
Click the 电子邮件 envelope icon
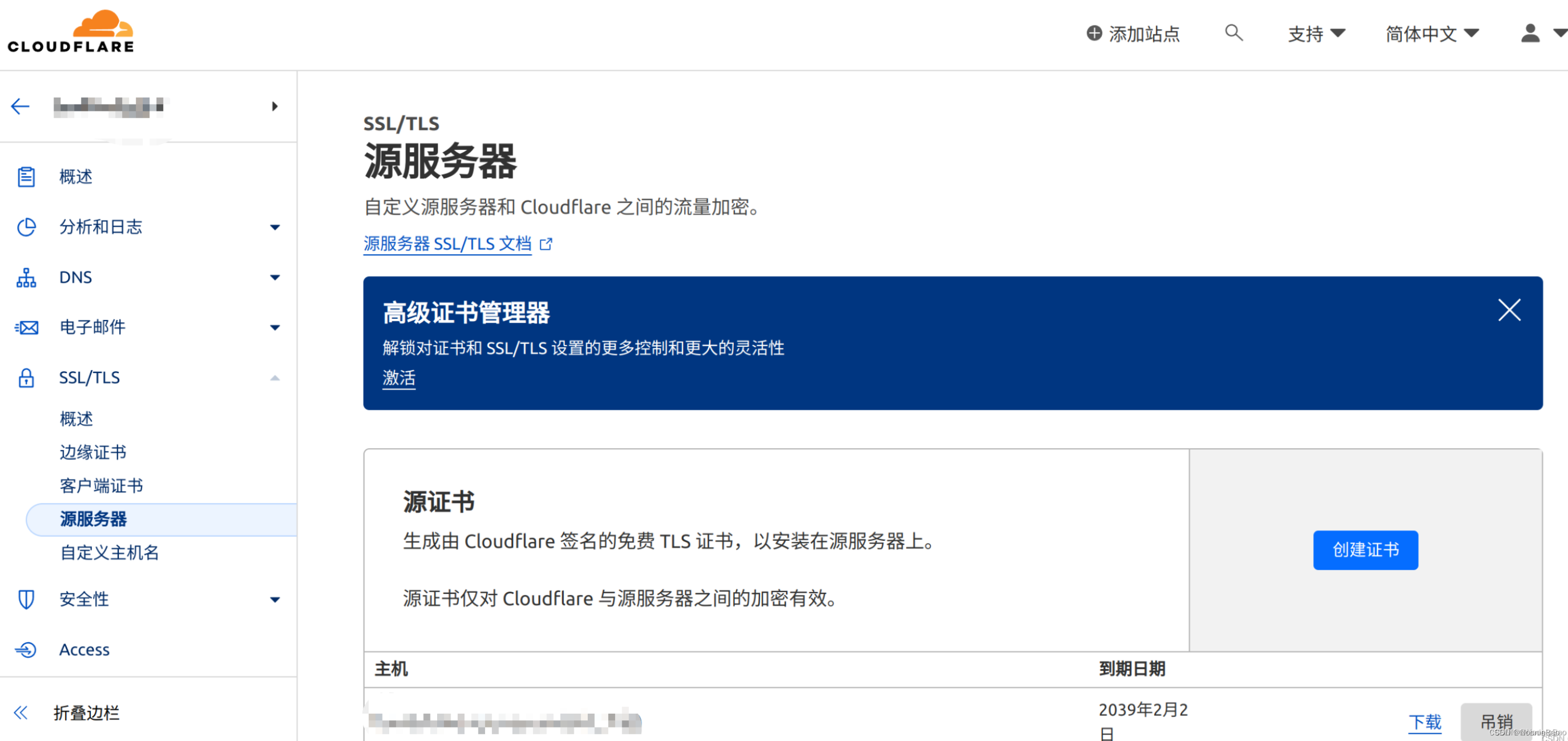pyautogui.click(x=26, y=327)
